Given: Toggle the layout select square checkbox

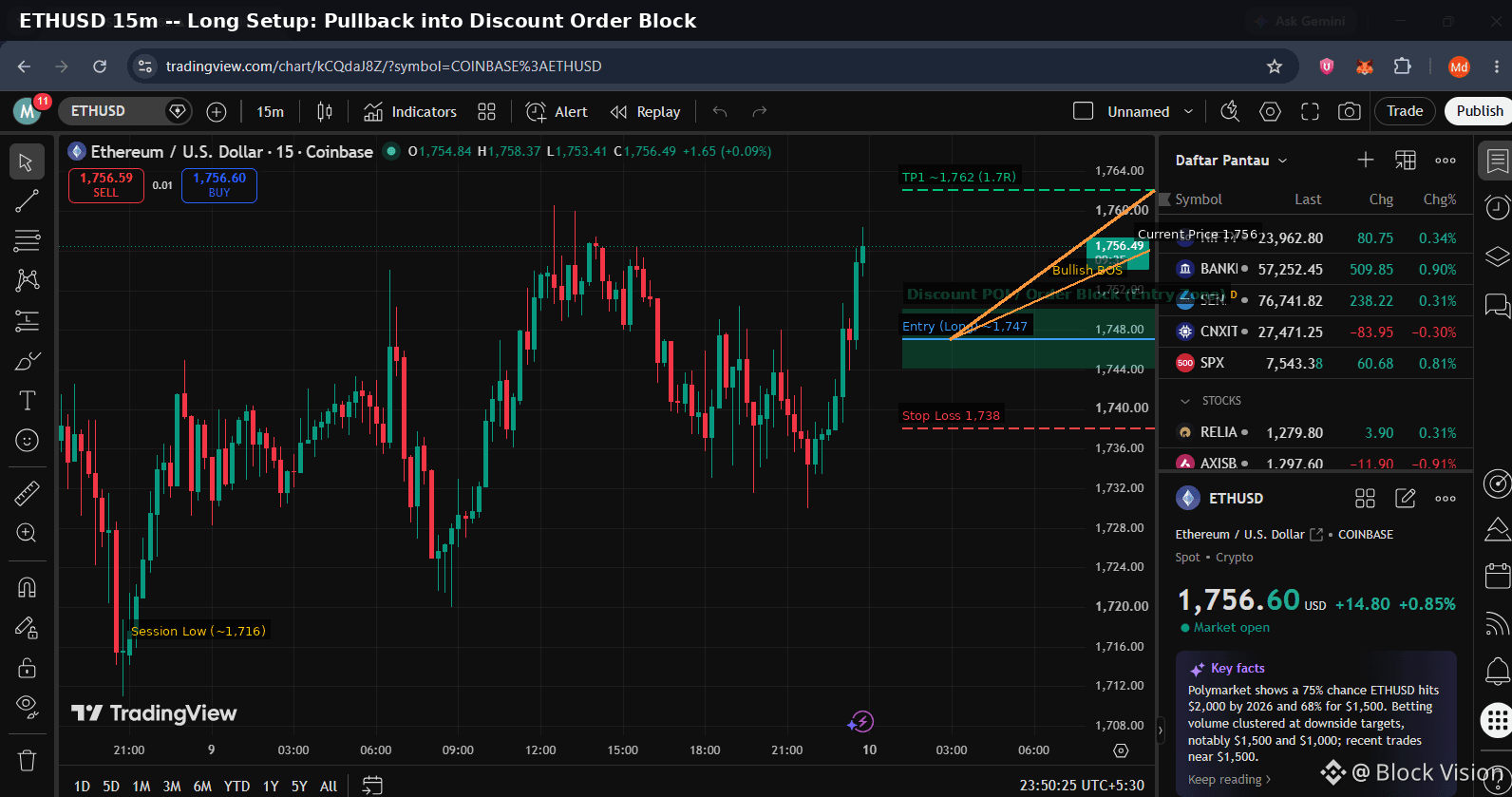Looking at the screenshot, I should pos(1083,111).
